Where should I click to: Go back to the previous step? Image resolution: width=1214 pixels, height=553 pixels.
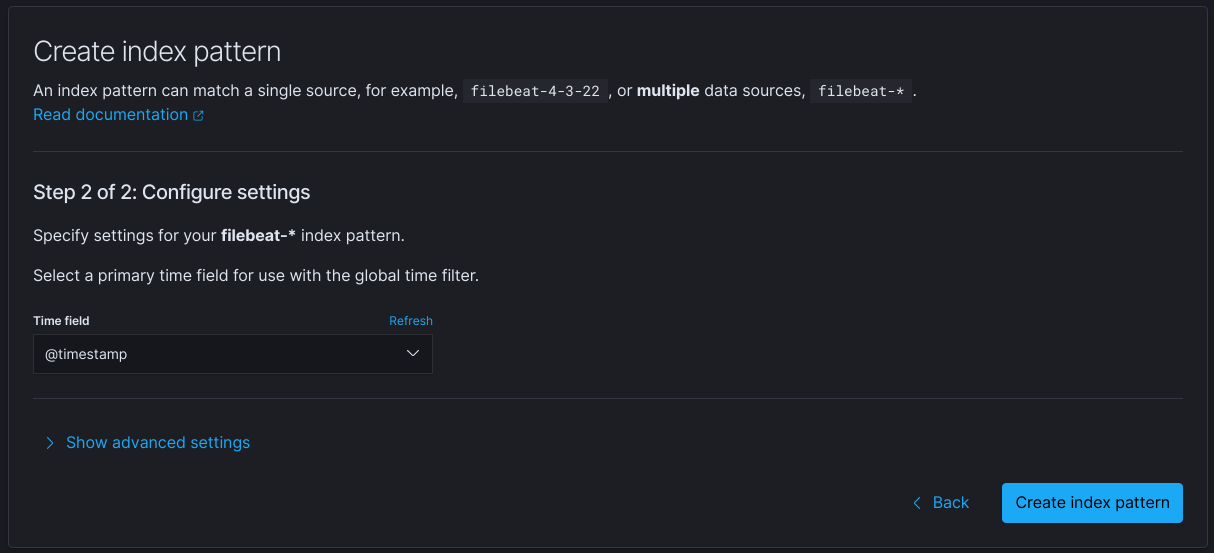950,503
